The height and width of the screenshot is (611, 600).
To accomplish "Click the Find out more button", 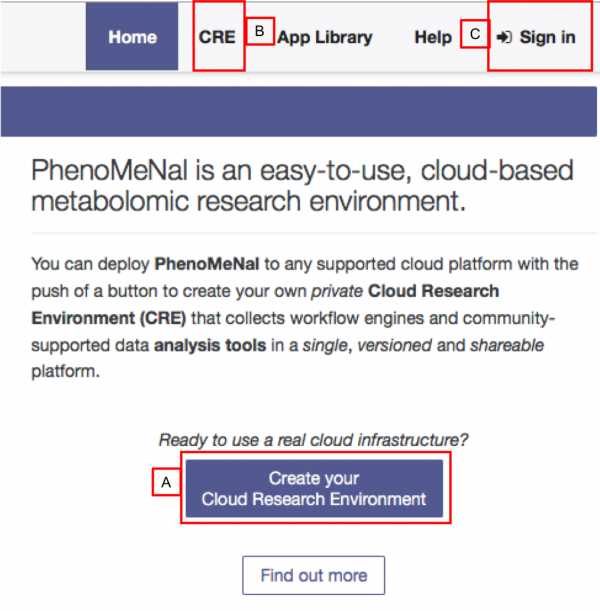I will click(x=313, y=575).
